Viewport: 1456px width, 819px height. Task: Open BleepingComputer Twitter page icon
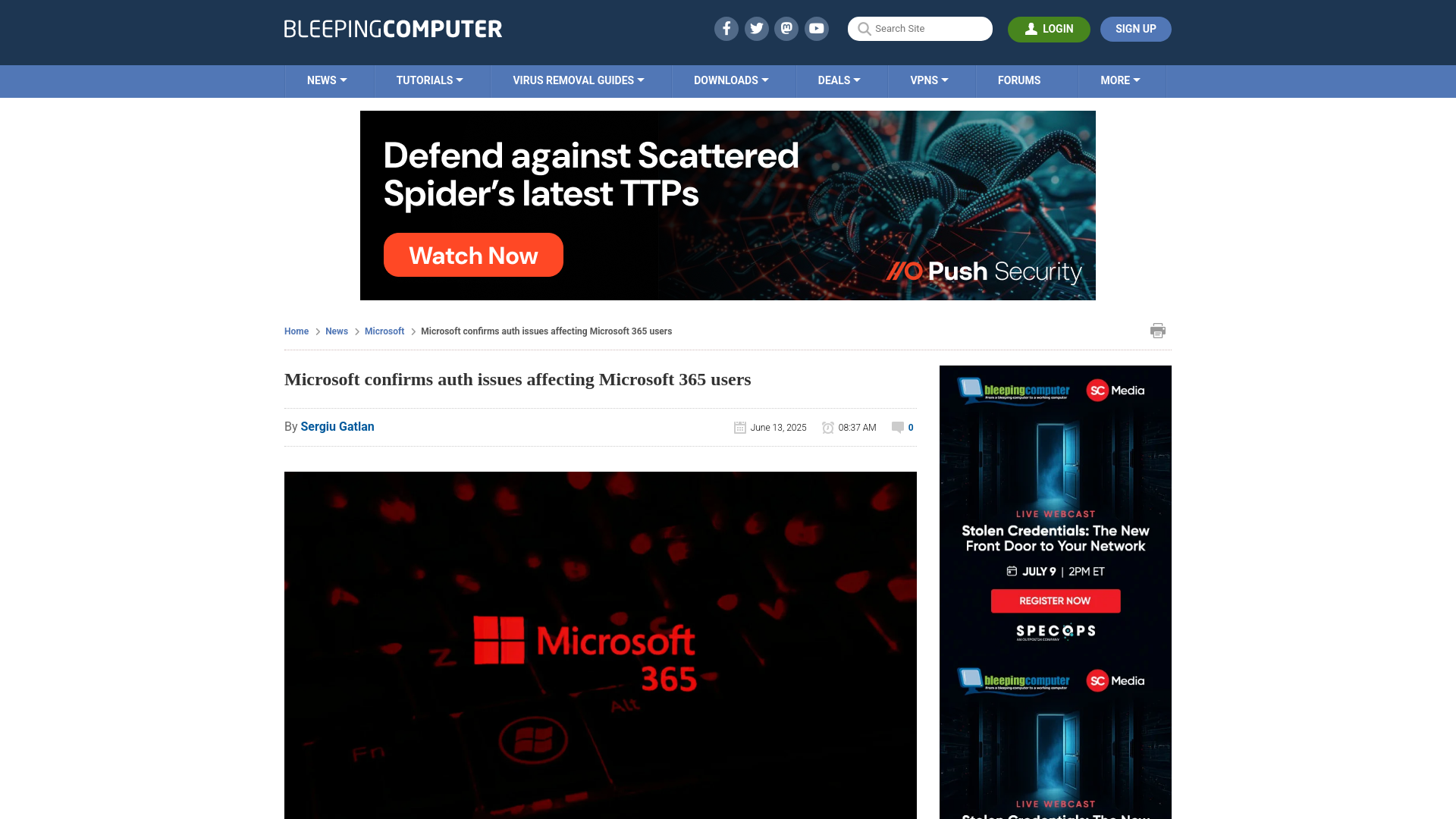click(x=756, y=29)
